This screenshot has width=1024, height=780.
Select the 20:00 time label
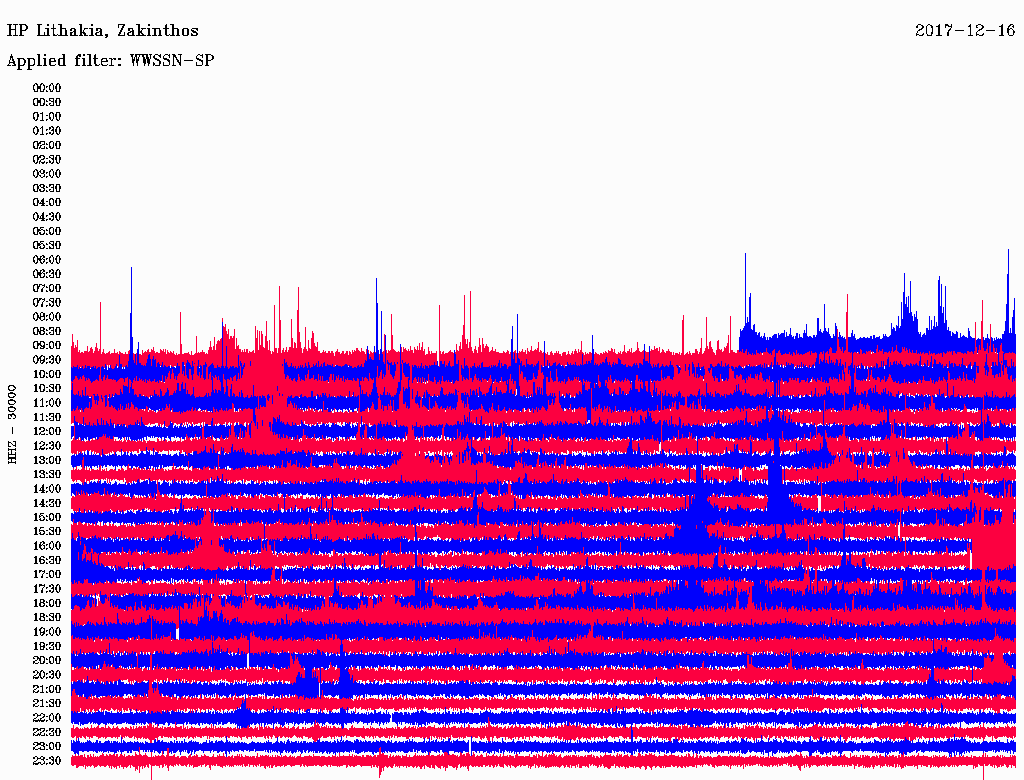47,660
